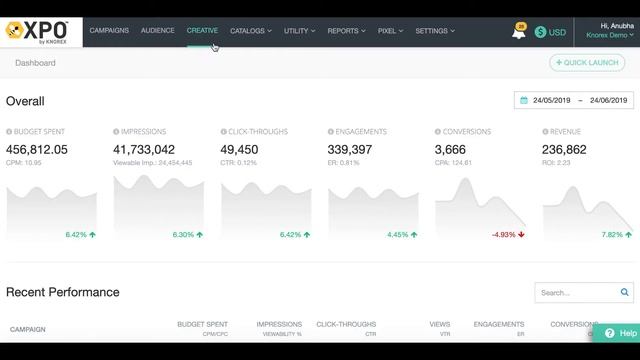
Task: Open the date range picker 24/05/2019 to 24/06/2019
Action: tap(574, 100)
